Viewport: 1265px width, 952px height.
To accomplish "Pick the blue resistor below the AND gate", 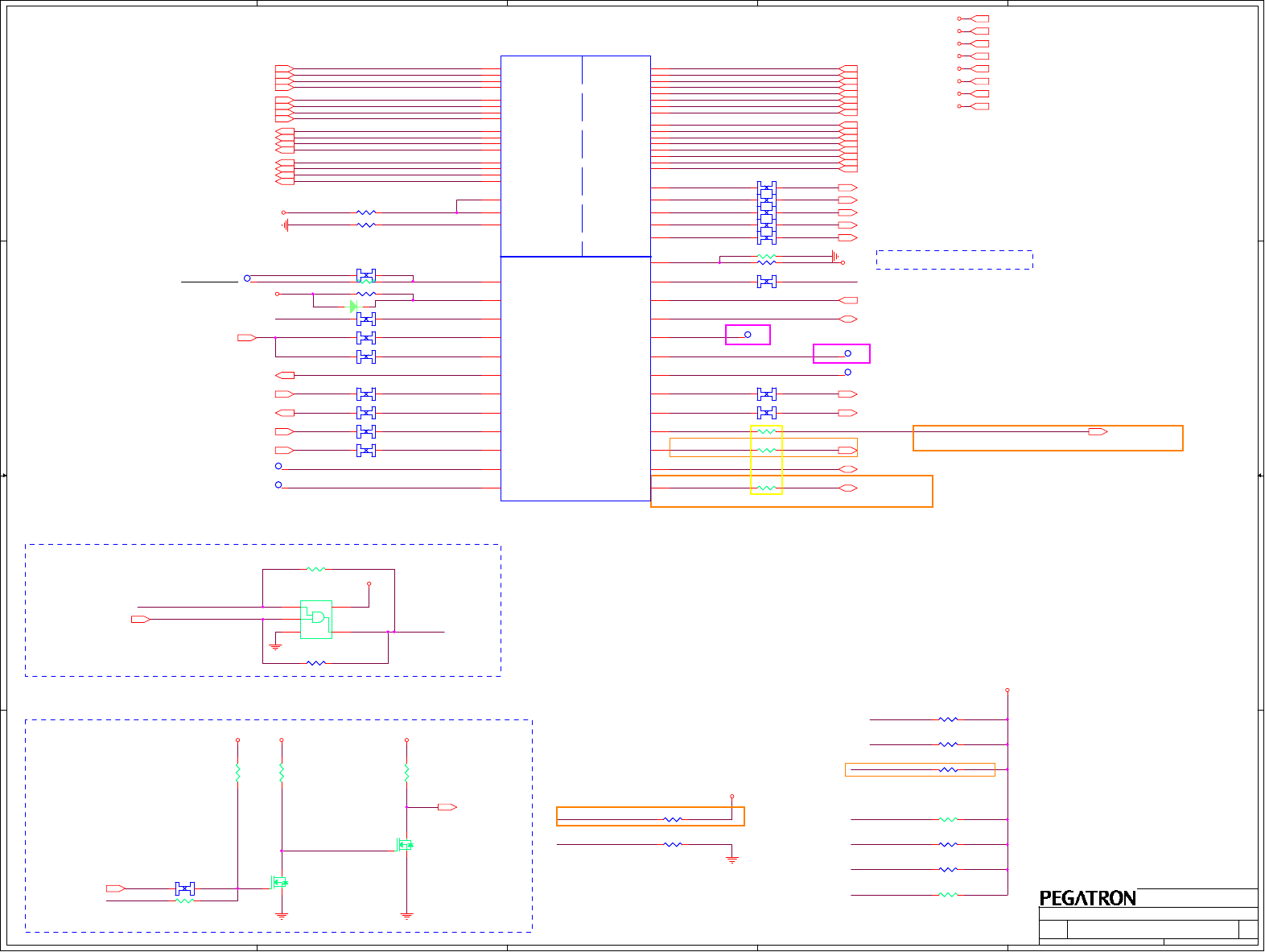I will 316,663.
